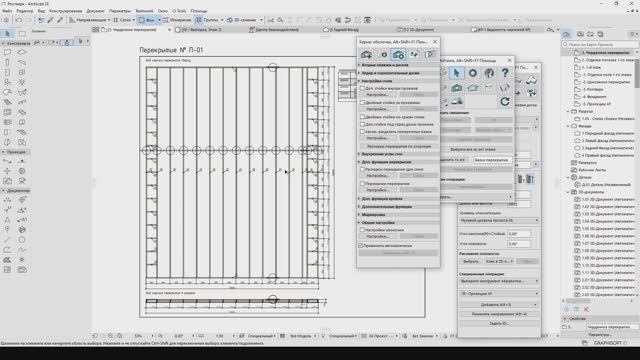The image size is (640, 360).
Task: Open the 'Нулевой уровень проекта' dropdown
Action: pos(499,220)
